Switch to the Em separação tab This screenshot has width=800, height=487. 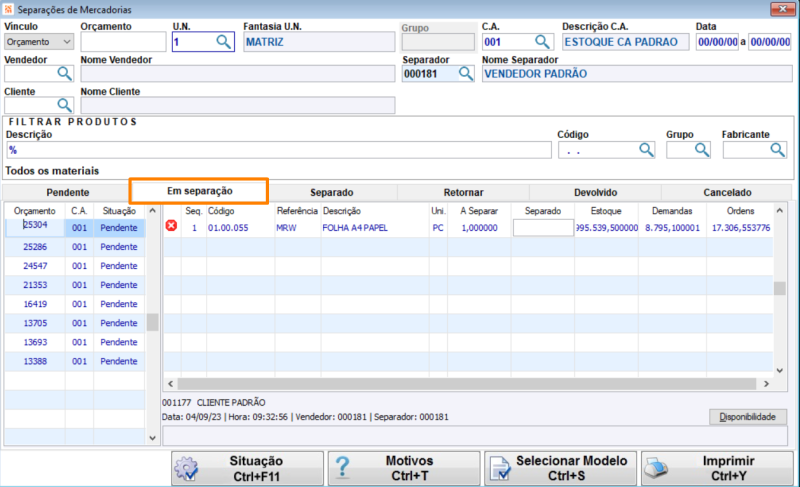[x=199, y=191]
